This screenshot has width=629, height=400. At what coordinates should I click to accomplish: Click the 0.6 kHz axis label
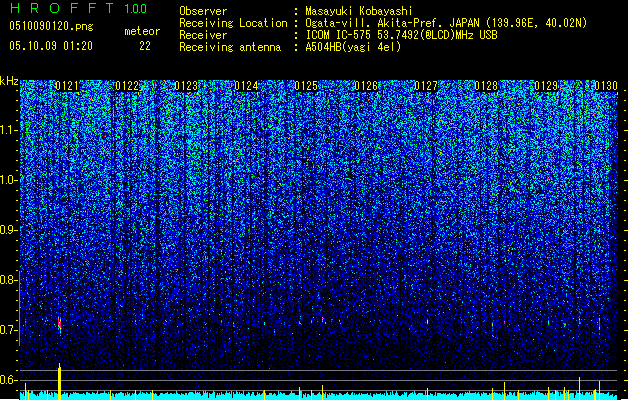9,380
